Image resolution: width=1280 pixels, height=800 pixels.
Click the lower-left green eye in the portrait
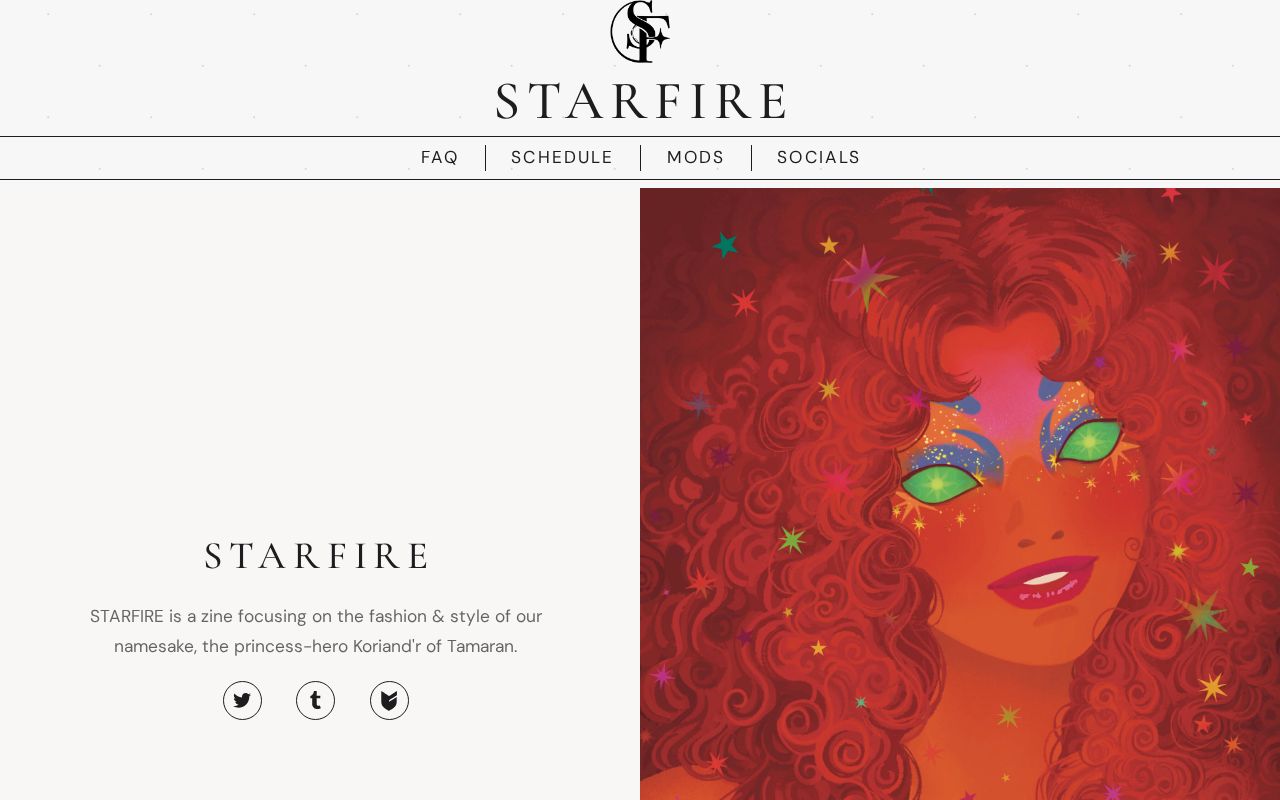pos(940,485)
